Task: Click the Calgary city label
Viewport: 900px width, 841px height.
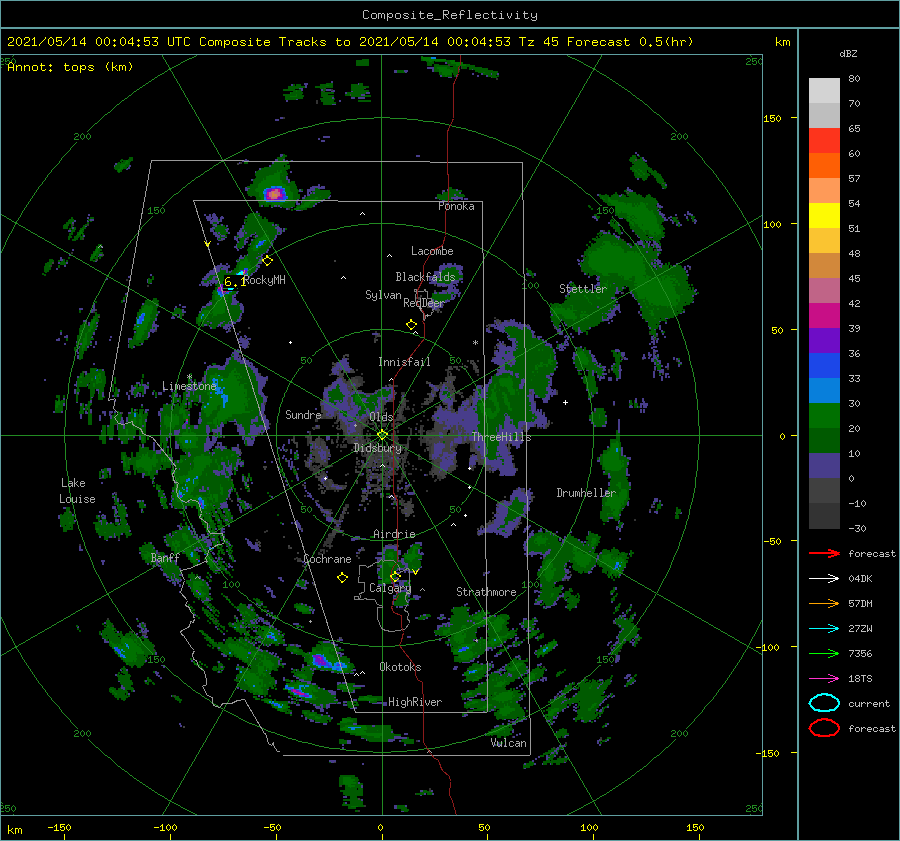Action: coord(390,588)
